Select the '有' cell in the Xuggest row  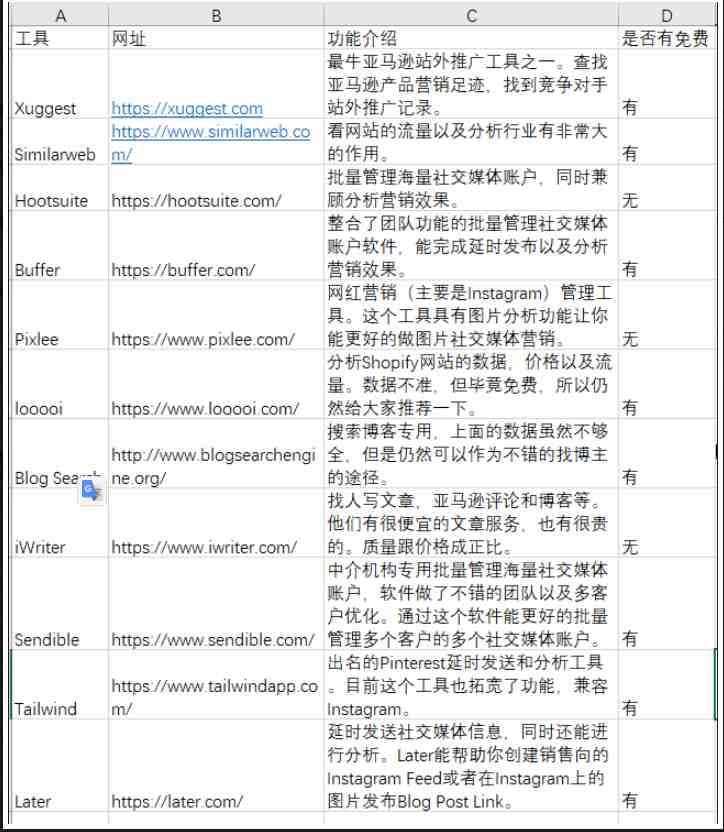pos(667,84)
